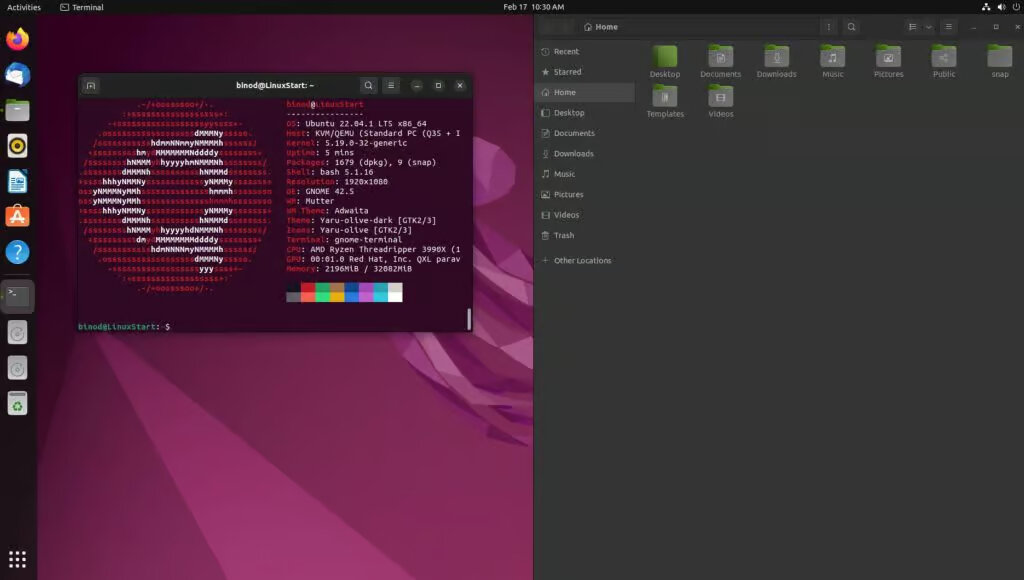Open the search icon in Terminal titlebar
Image resolution: width=1024 pixels, height=580 pixels.
click(368, 86)
